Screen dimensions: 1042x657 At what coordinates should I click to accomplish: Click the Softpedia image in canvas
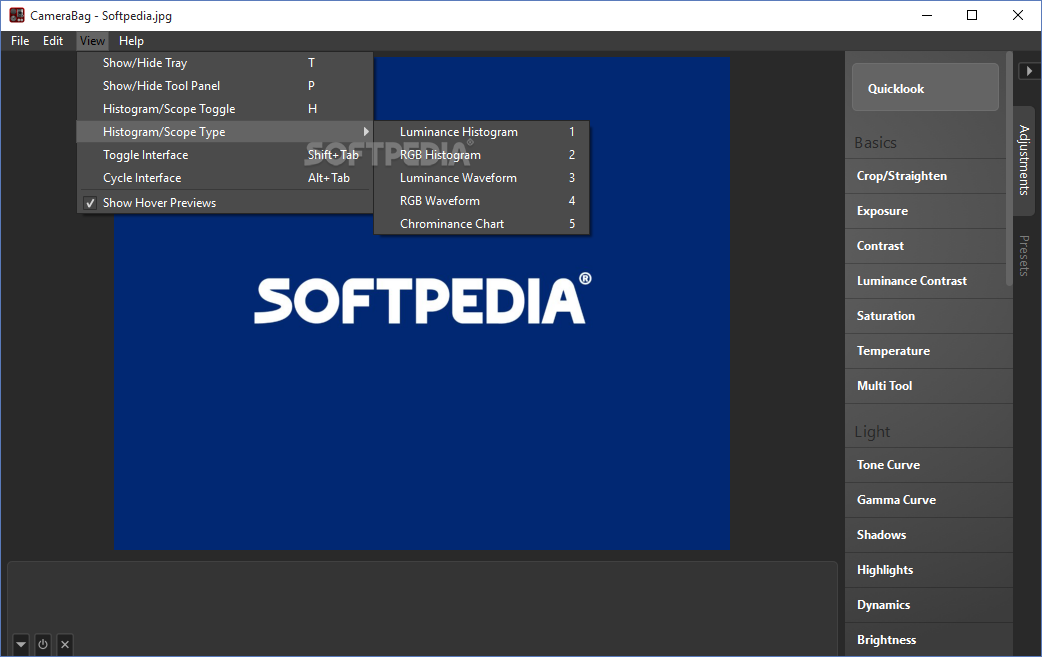[x=422, y=303]
